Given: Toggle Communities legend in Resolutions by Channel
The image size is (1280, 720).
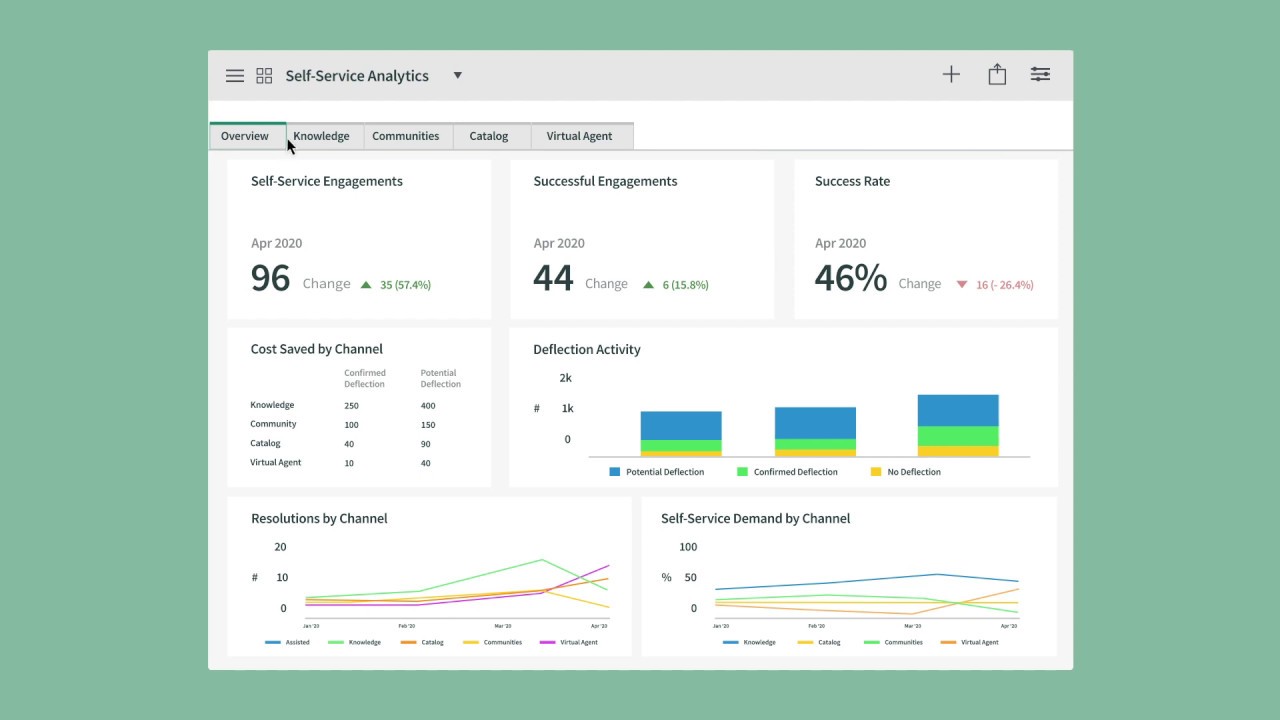Looking at the screenshot, I should 492,642.
